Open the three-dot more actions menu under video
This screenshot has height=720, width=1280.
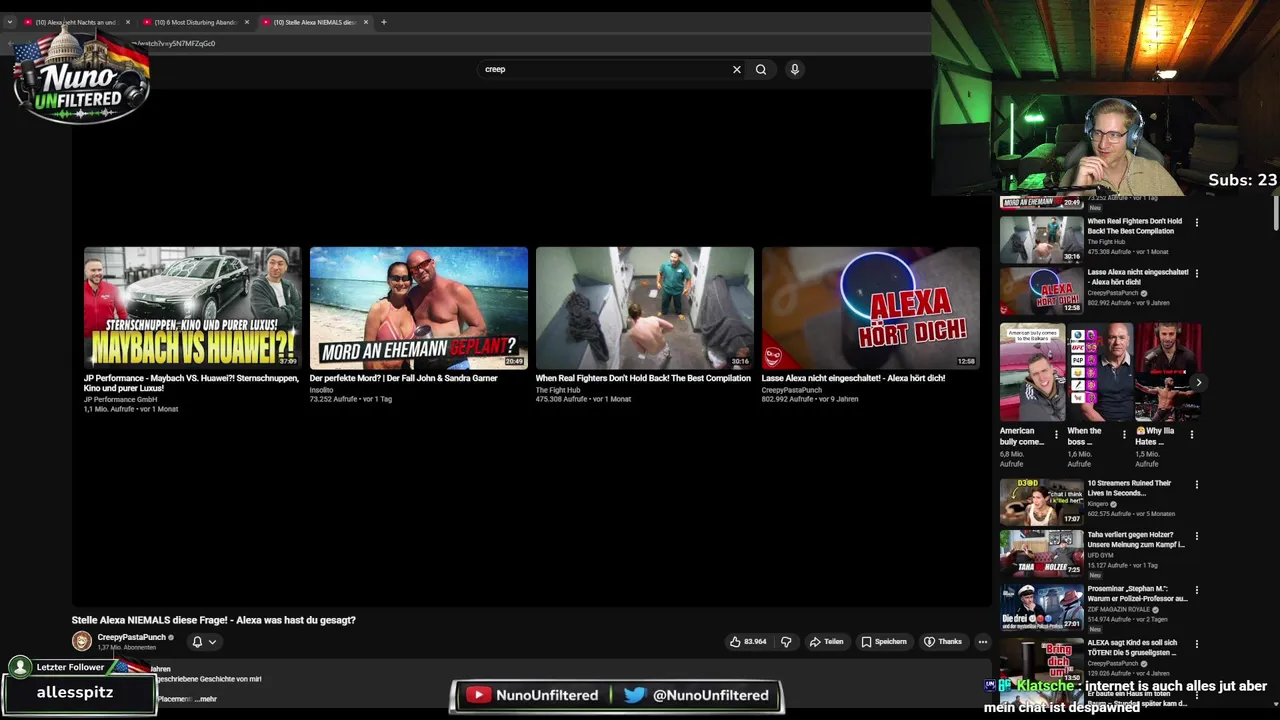click(983, 642)
